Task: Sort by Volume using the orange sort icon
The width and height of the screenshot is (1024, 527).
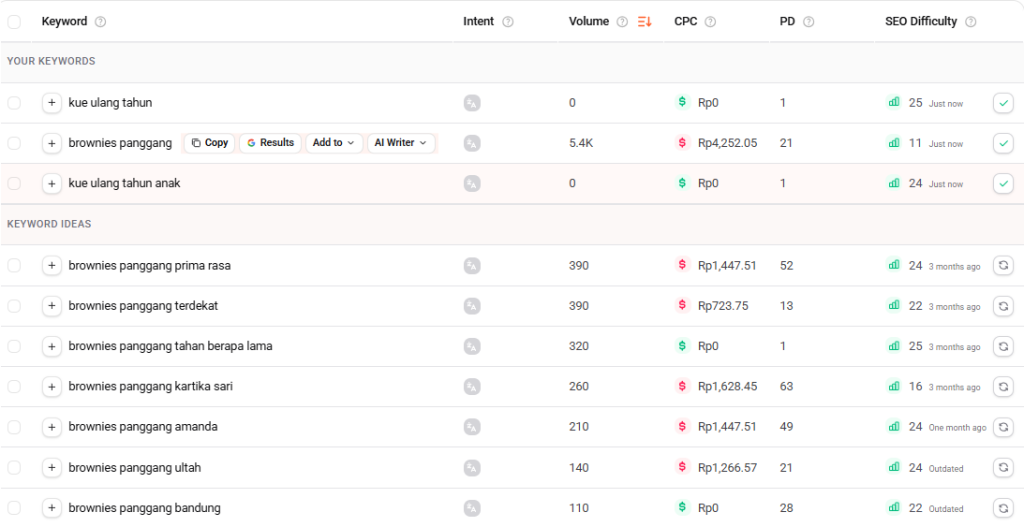Action: tap(645, 22)
